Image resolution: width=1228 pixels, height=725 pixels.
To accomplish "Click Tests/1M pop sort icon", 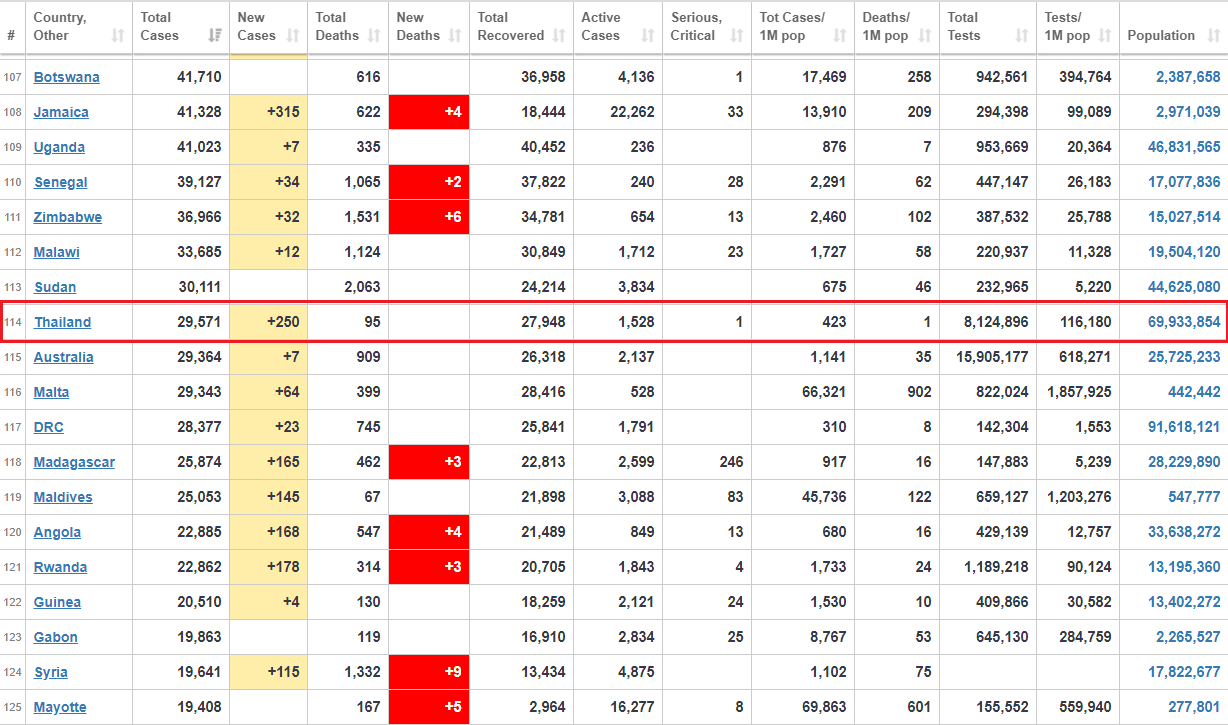I will pos(1105,36).
